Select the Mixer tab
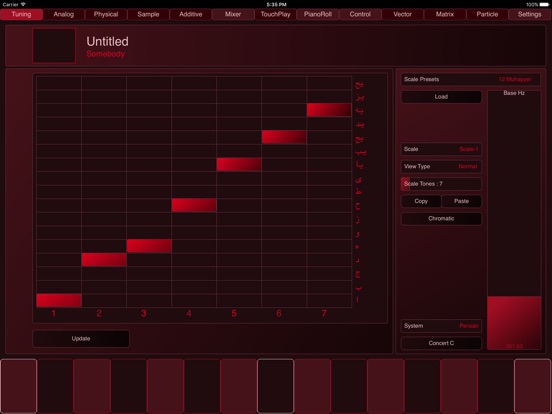 coord(233,14)
